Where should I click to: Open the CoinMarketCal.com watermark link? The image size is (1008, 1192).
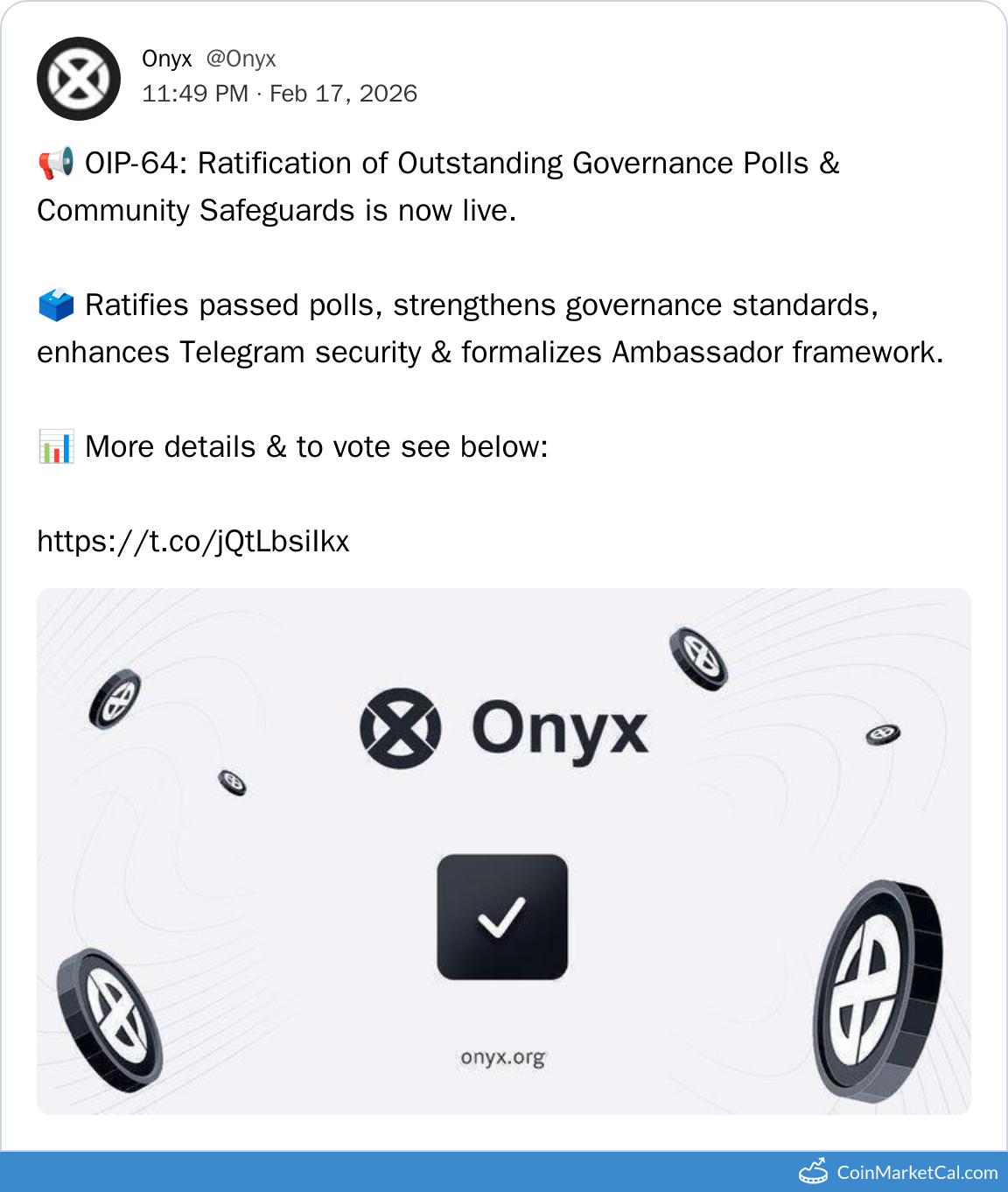(917, 1173)
